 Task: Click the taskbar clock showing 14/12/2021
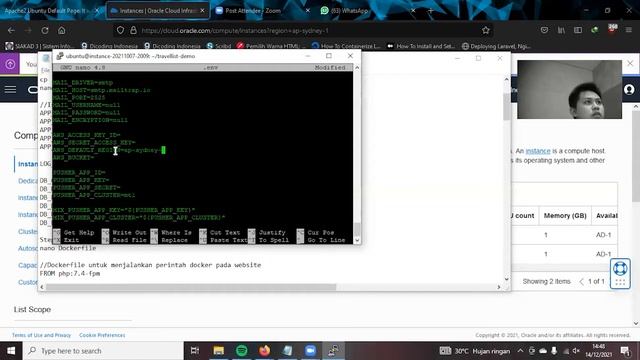click(x=599, y=351)
